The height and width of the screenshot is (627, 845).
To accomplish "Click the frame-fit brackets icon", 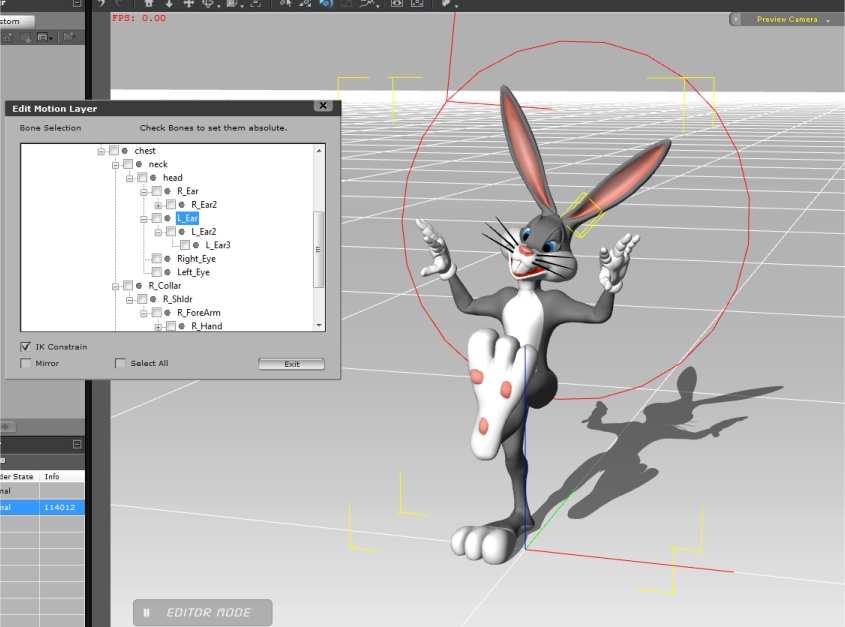I will (256, 4).
